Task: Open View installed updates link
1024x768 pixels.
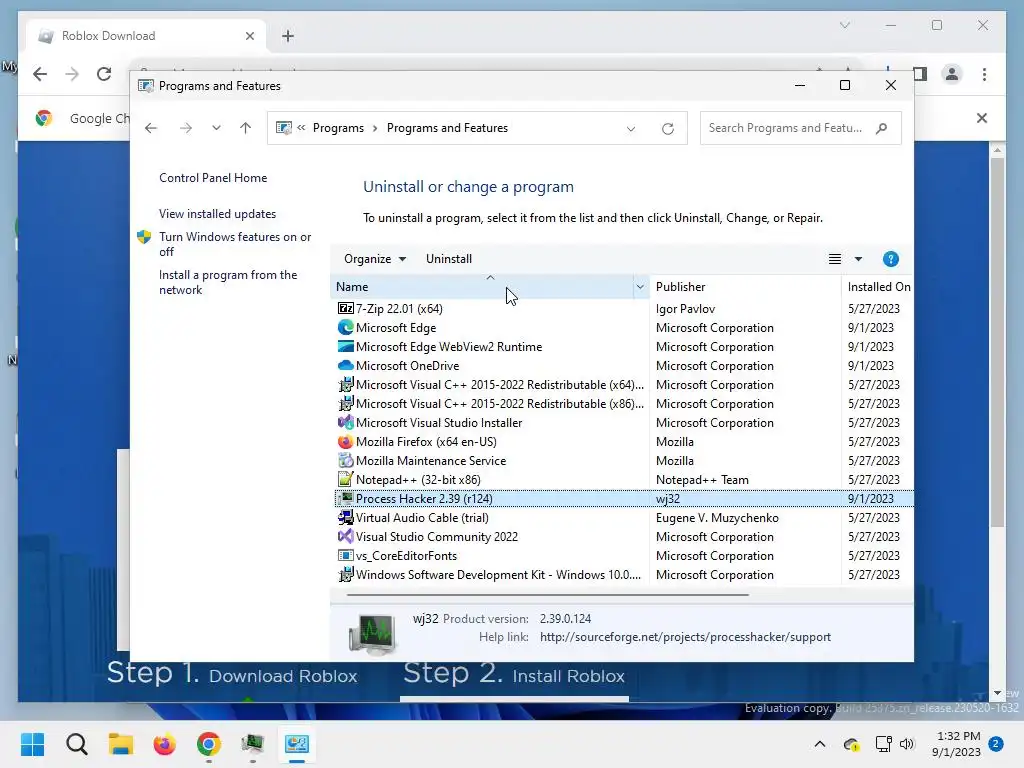Action: tap(217, 214)
